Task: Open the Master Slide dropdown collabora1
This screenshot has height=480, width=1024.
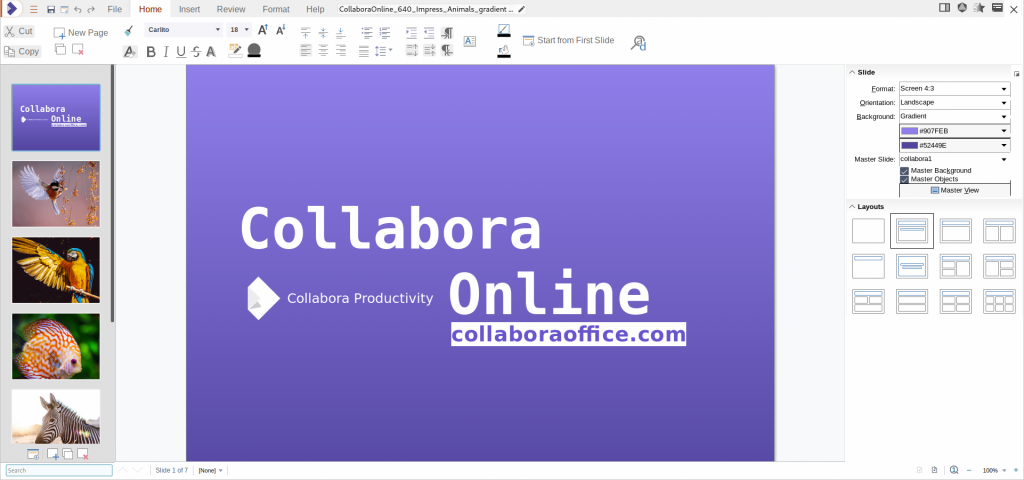Action: click(955, 159)
